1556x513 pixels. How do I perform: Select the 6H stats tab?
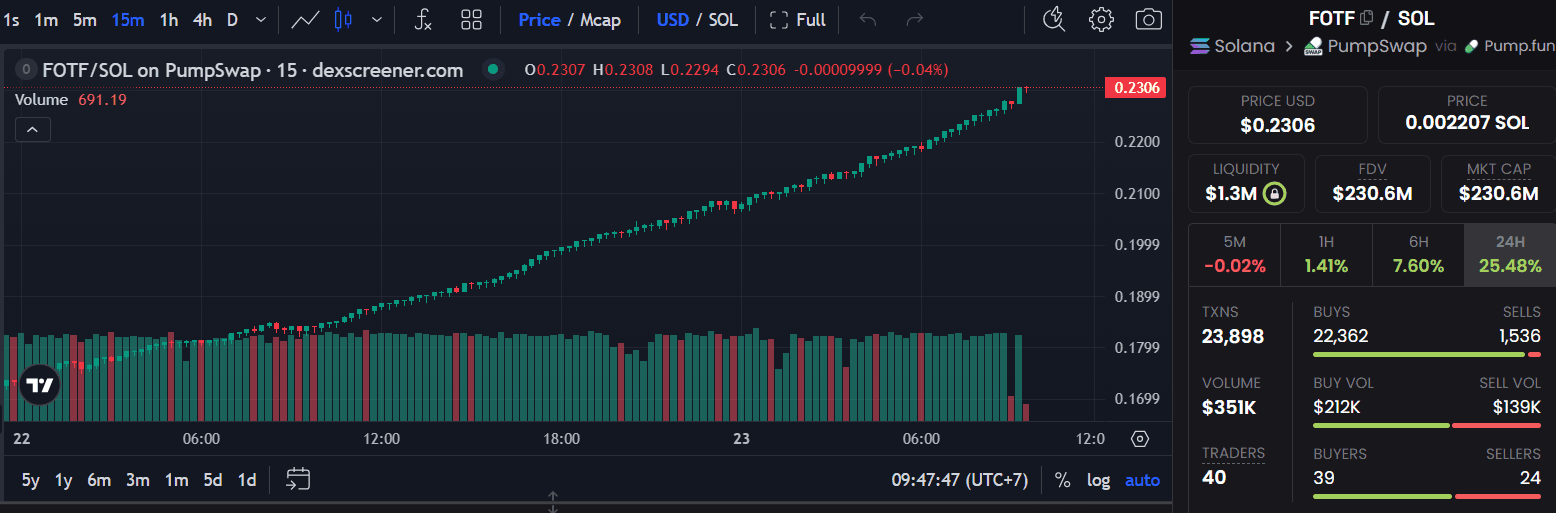point(1418,255)
